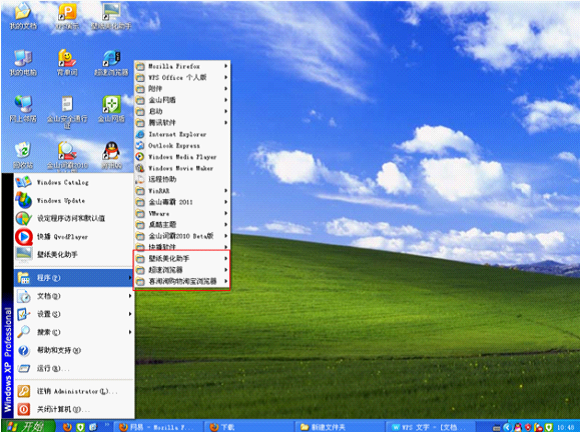Launch Internet Explorer from the programs list
The height and width of the screenshot is (433, 580).
[182, 134]
